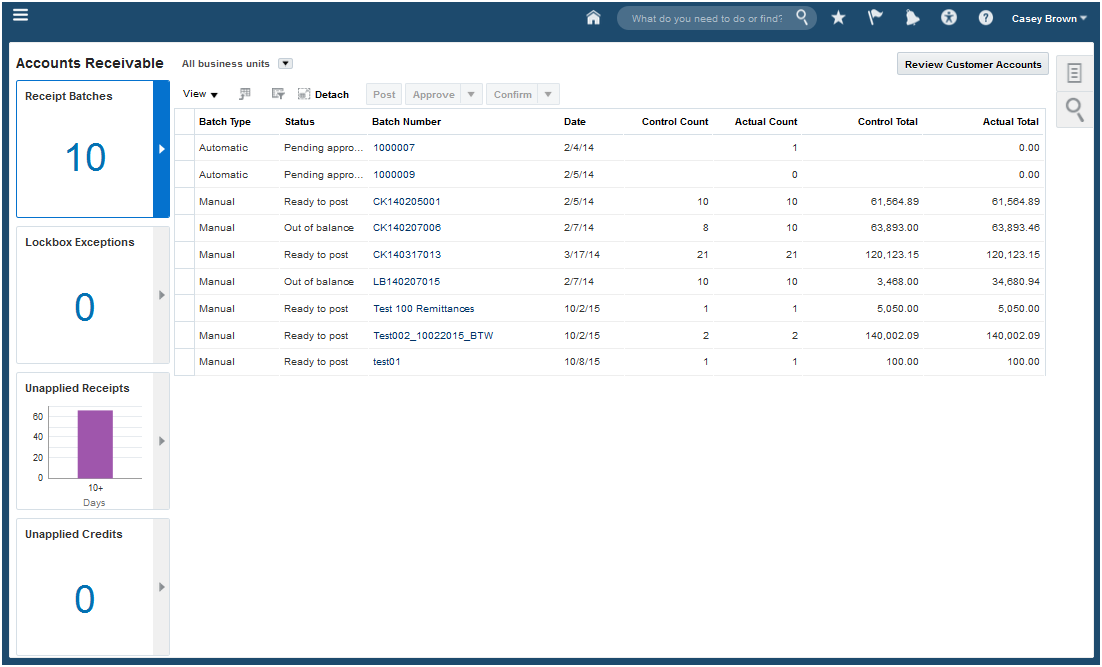The image size is (1102, 667).
Task: Click the Post button
Action: point(384,94)
